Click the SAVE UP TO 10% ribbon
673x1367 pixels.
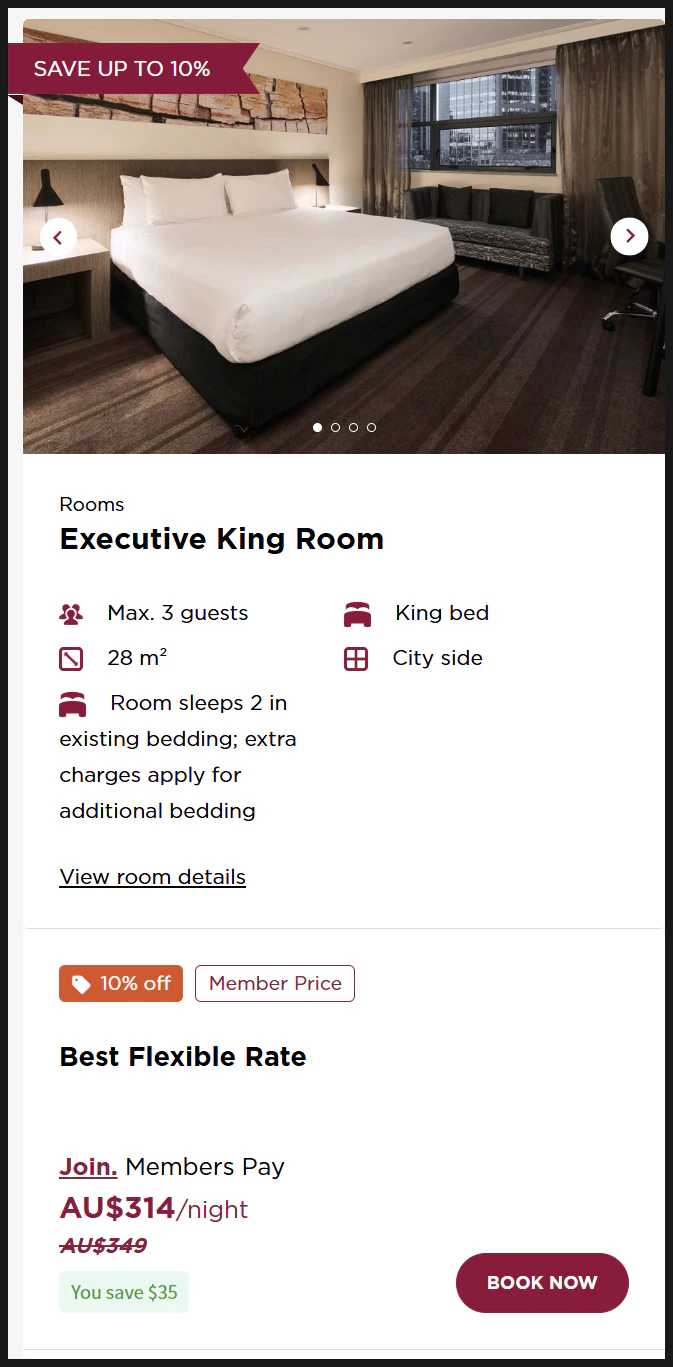tap(122, 69)
